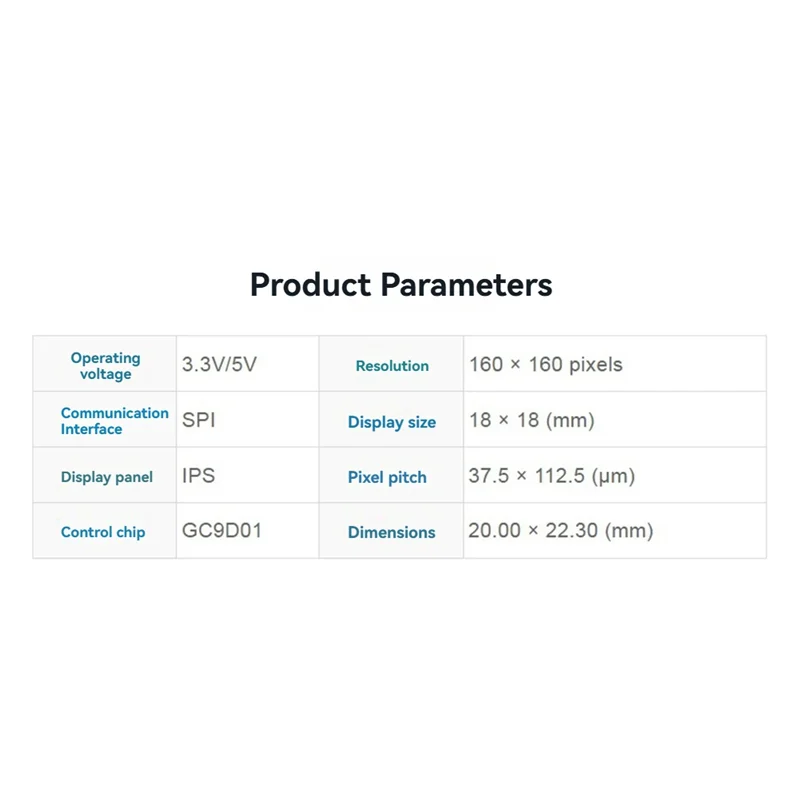This screenshot has height=800, width=800.
Task: Select the 'Pixel pitch' label
Action: pyautogui.click(x=387, y=477)
